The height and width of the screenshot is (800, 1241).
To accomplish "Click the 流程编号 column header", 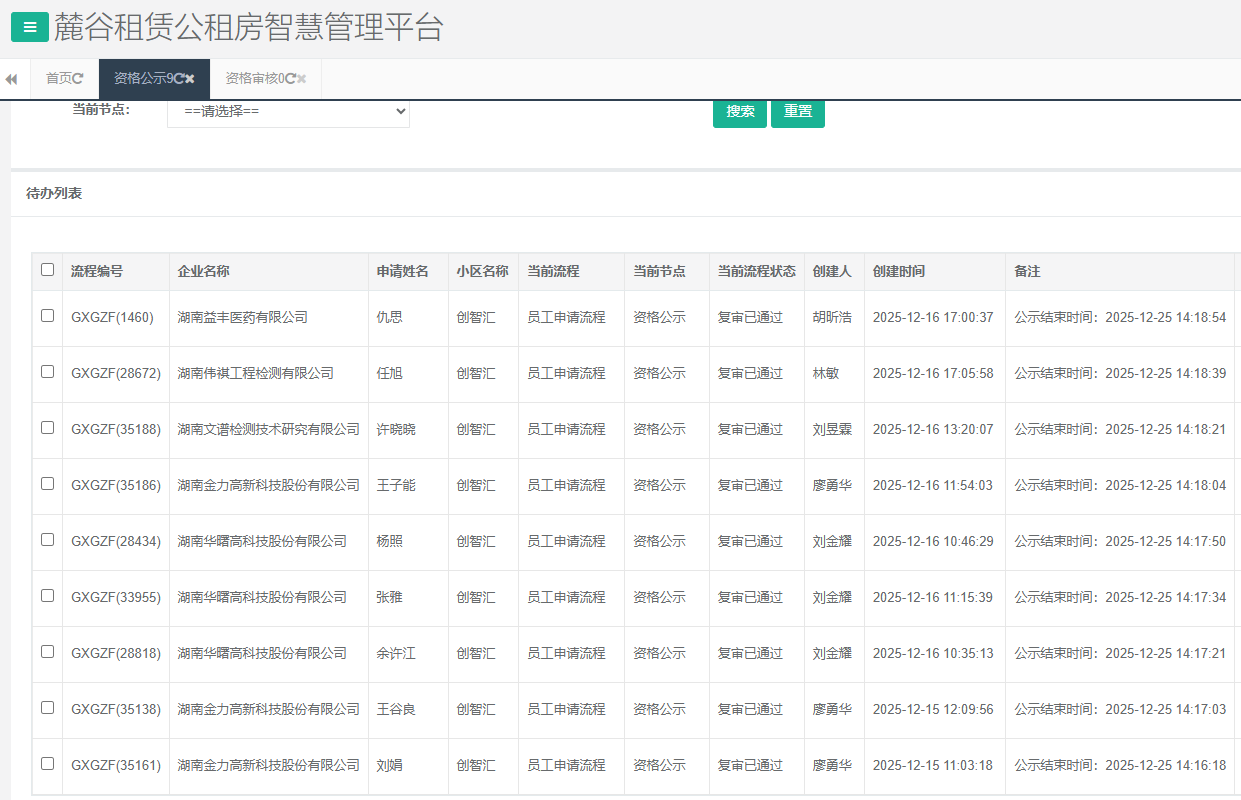I will tap(97, 271).
